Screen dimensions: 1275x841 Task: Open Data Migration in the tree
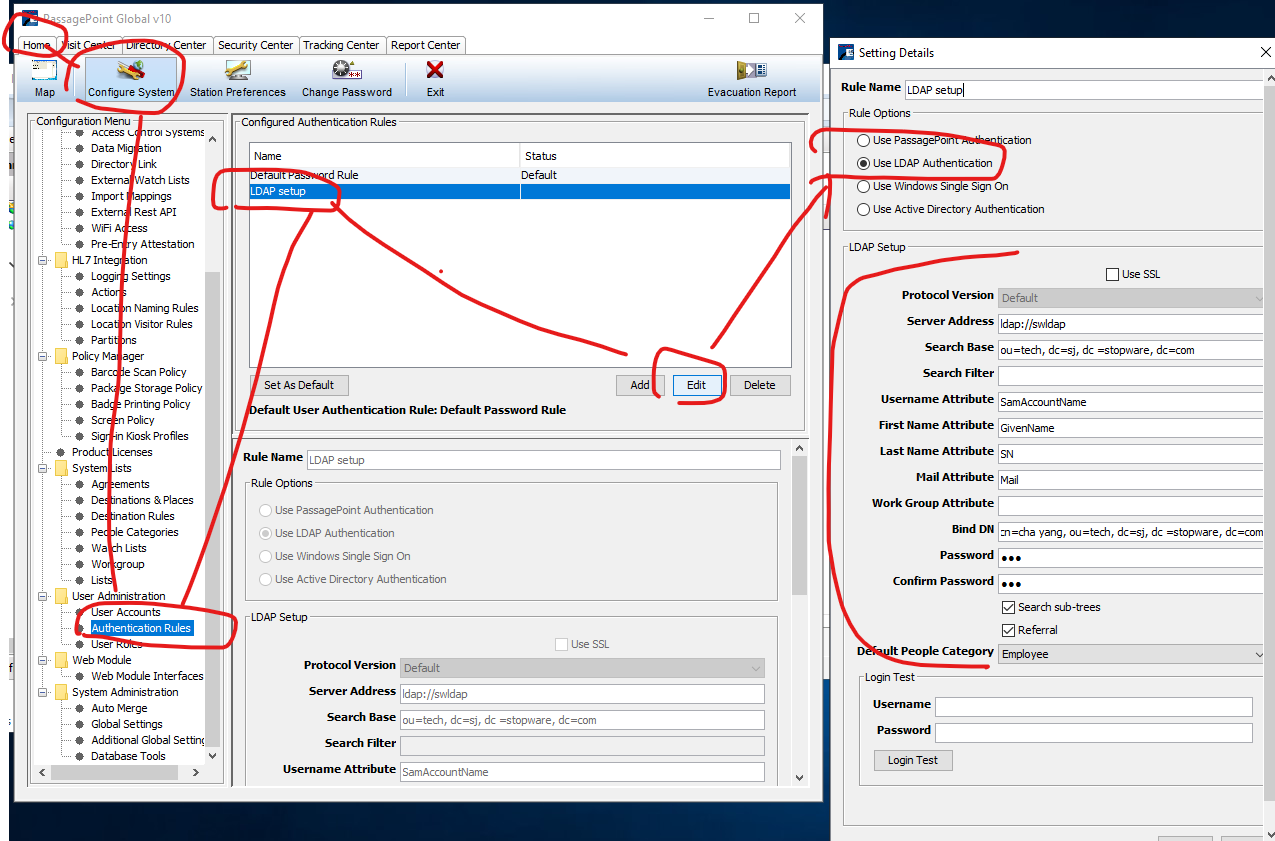pyautogui.click(x=126, y=148)
